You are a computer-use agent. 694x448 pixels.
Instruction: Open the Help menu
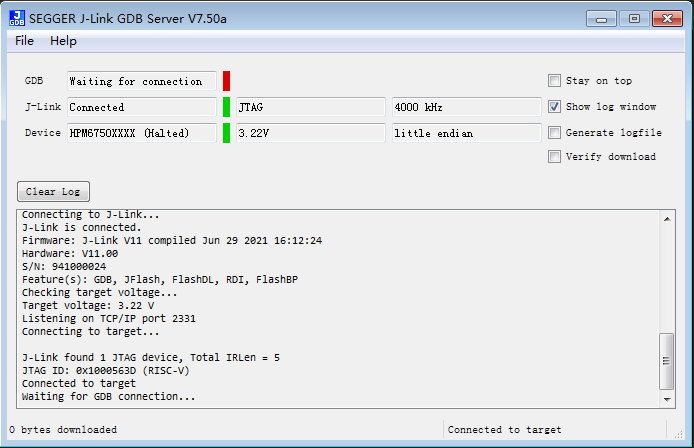pyautogui.click(x=63, y=41)
